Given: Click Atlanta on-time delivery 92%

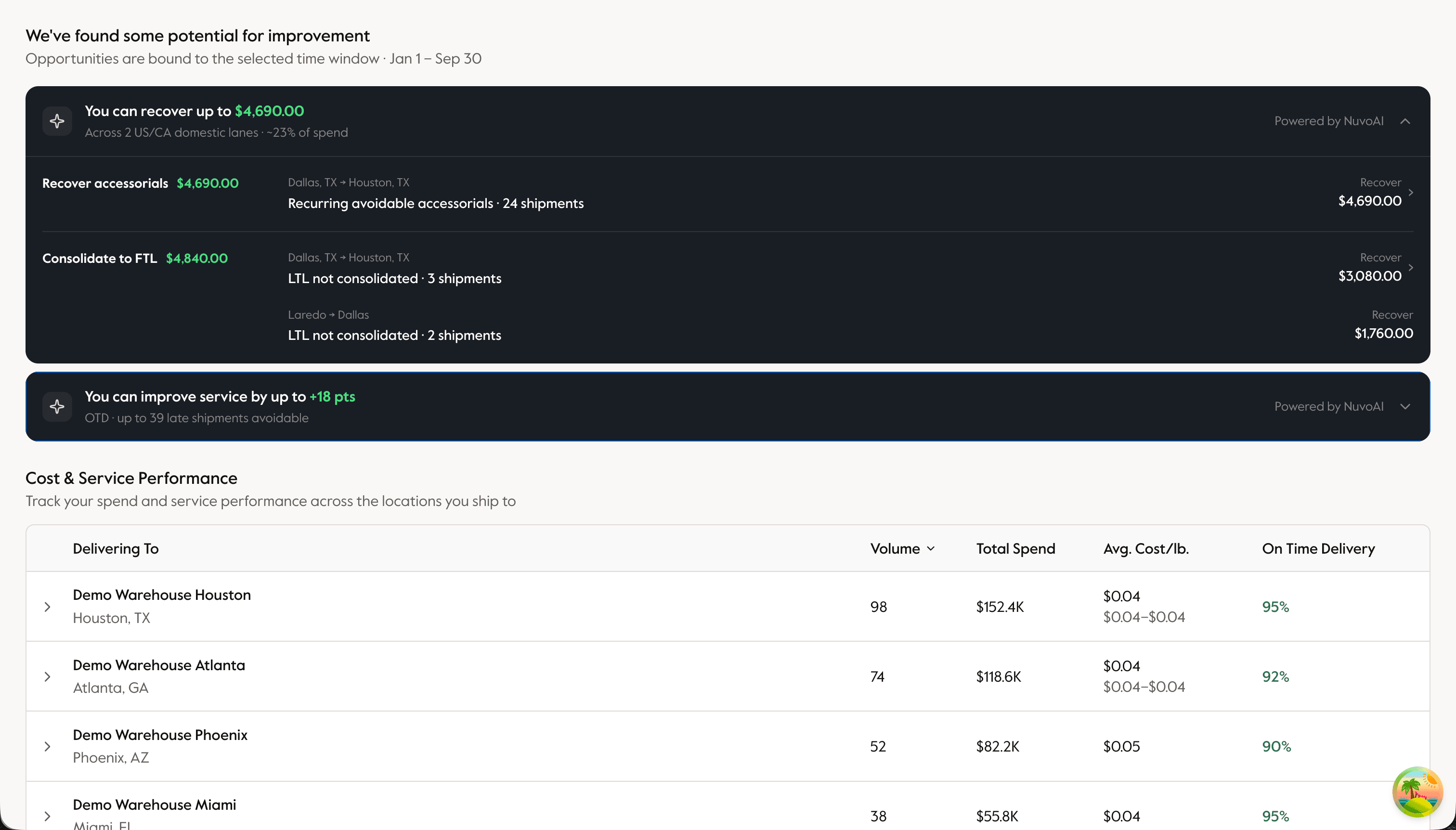Looking at the screenshot, I should (1275, 676).
